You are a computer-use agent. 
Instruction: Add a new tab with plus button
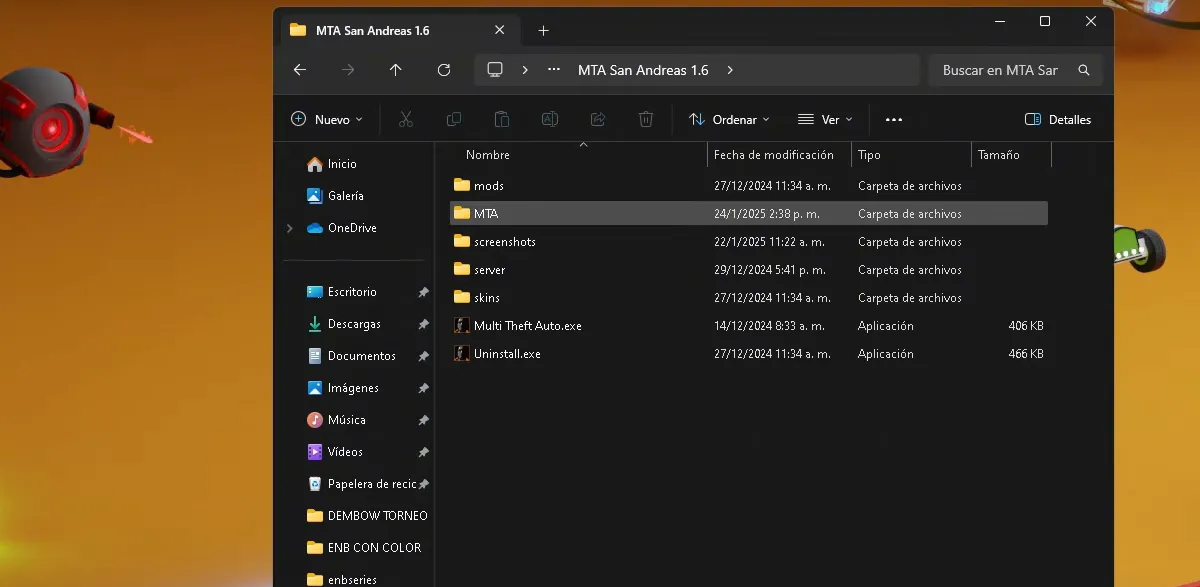pyautogui.click(x=543, y=30)
